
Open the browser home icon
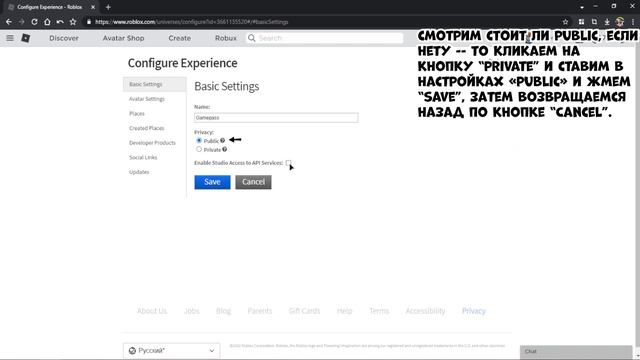47,22
